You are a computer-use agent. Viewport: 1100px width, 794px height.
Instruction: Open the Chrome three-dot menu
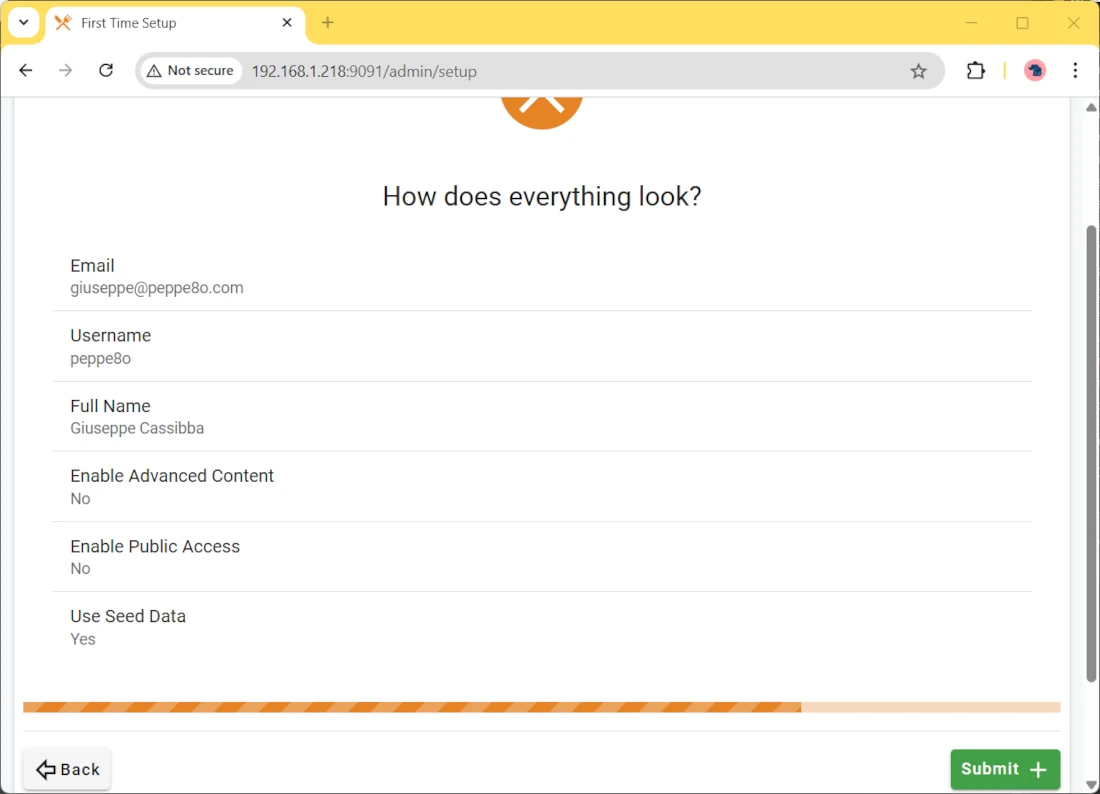[x=1075, y=70]
